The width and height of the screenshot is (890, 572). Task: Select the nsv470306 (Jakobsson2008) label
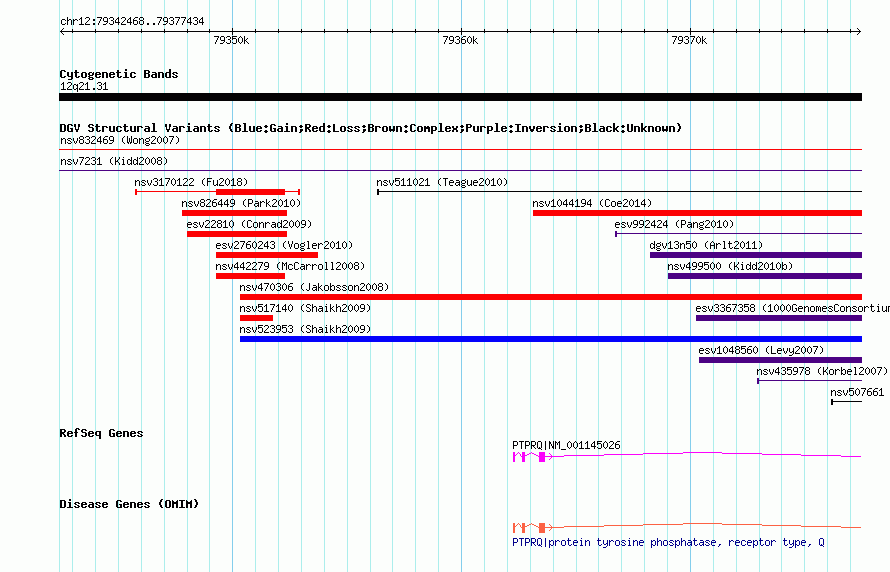click(314, 287)
